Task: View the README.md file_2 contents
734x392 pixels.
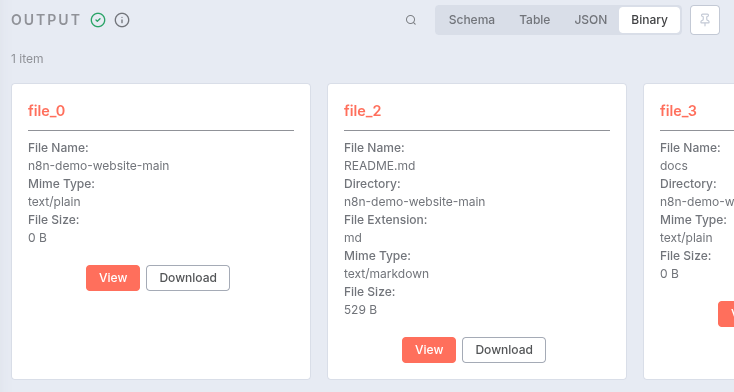Action: [x=429, y=350]
